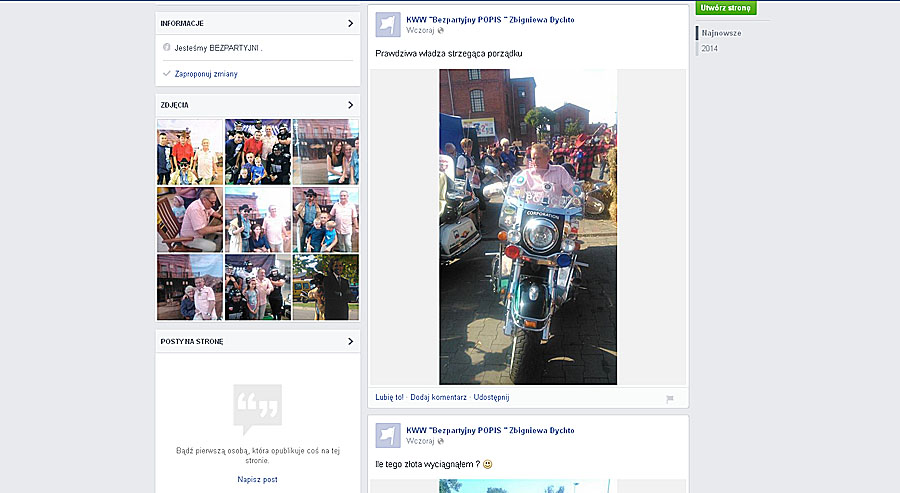900x493 pixels.
Task: Select 'Najnowsze' in the timeline navigation
Action: coord(721,33)
